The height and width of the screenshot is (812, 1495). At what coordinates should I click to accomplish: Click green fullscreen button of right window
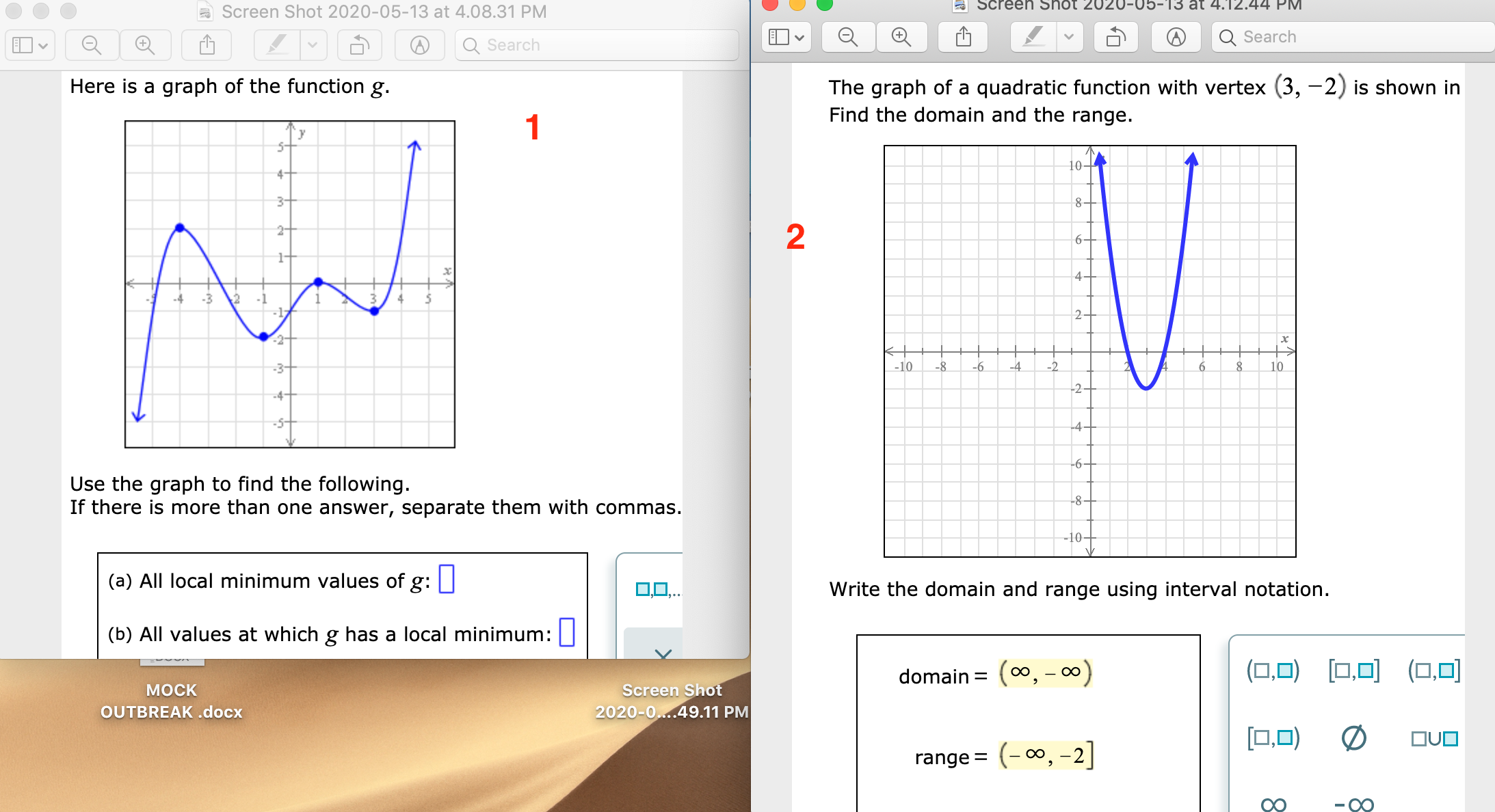825,5
